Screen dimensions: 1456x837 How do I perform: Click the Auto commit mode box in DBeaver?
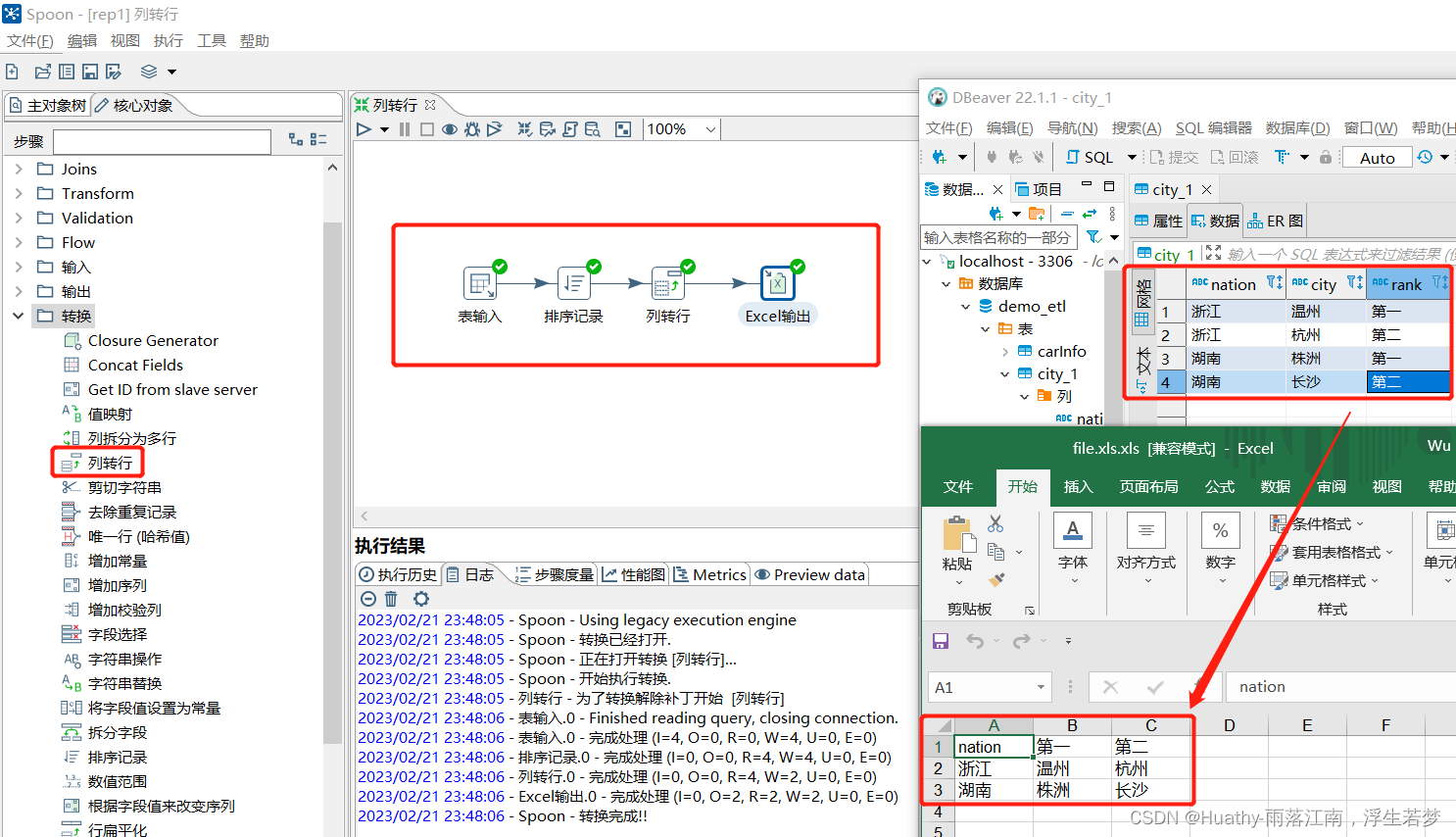pyautogui.click(x=1377, y=158)
